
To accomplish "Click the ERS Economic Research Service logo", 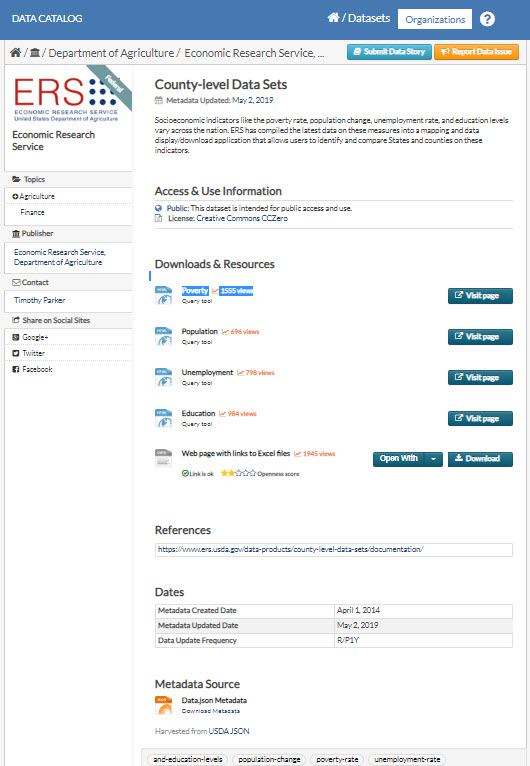I will point(66,100).
